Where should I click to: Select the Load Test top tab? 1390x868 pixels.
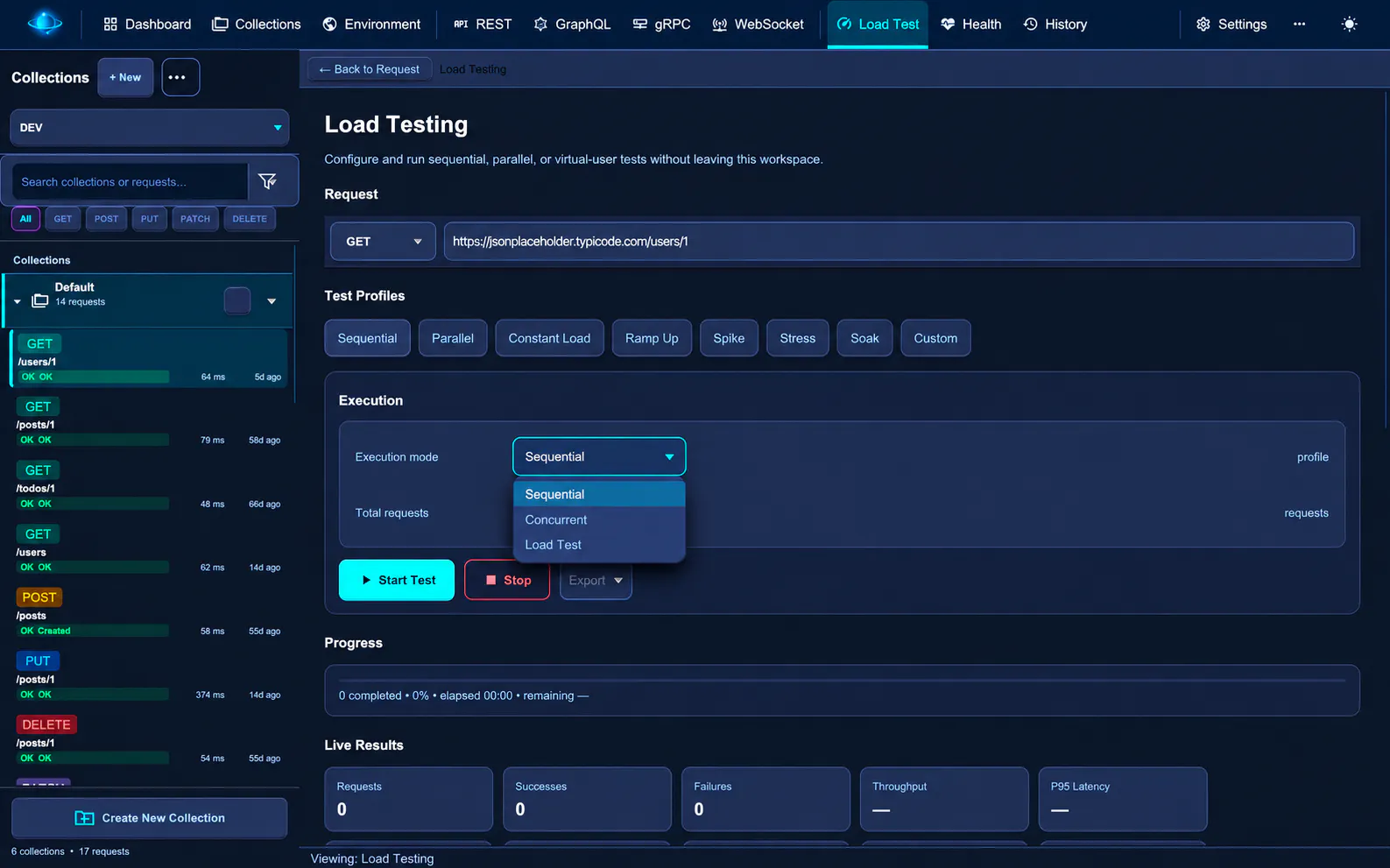pos(878,25)
